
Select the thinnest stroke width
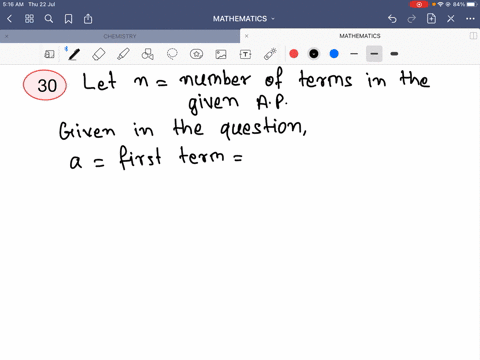(x=354, y=54)
